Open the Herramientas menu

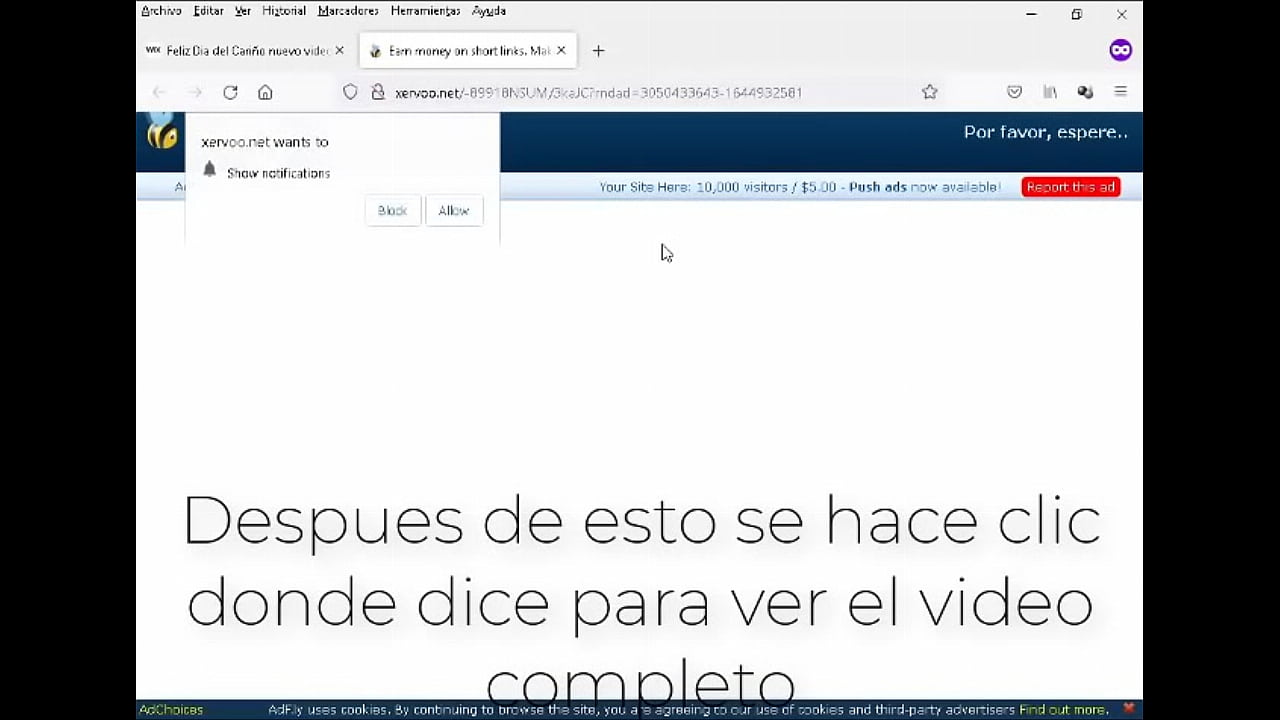tap(425, 11)
